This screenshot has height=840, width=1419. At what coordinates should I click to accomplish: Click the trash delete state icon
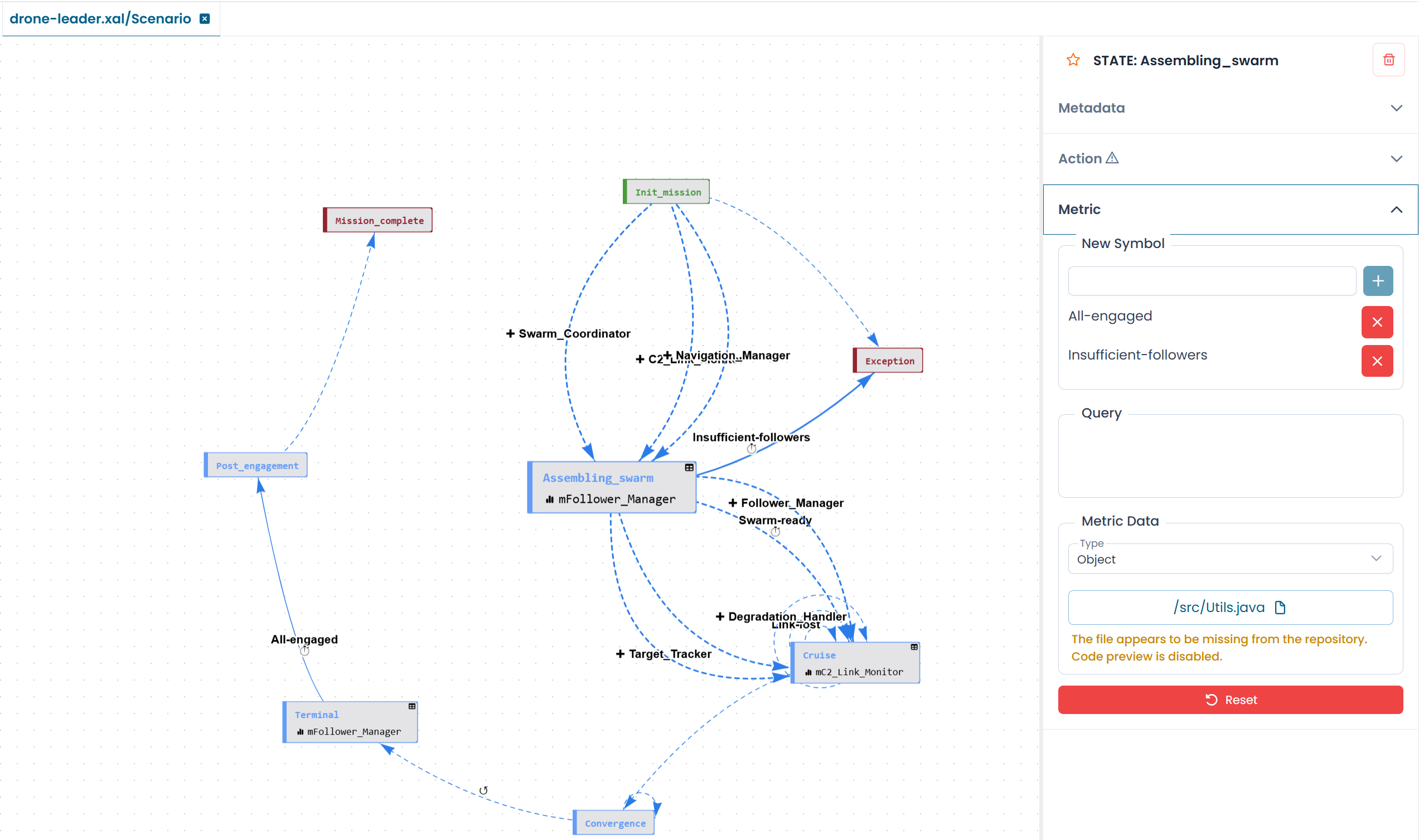tap(1388, 60)
